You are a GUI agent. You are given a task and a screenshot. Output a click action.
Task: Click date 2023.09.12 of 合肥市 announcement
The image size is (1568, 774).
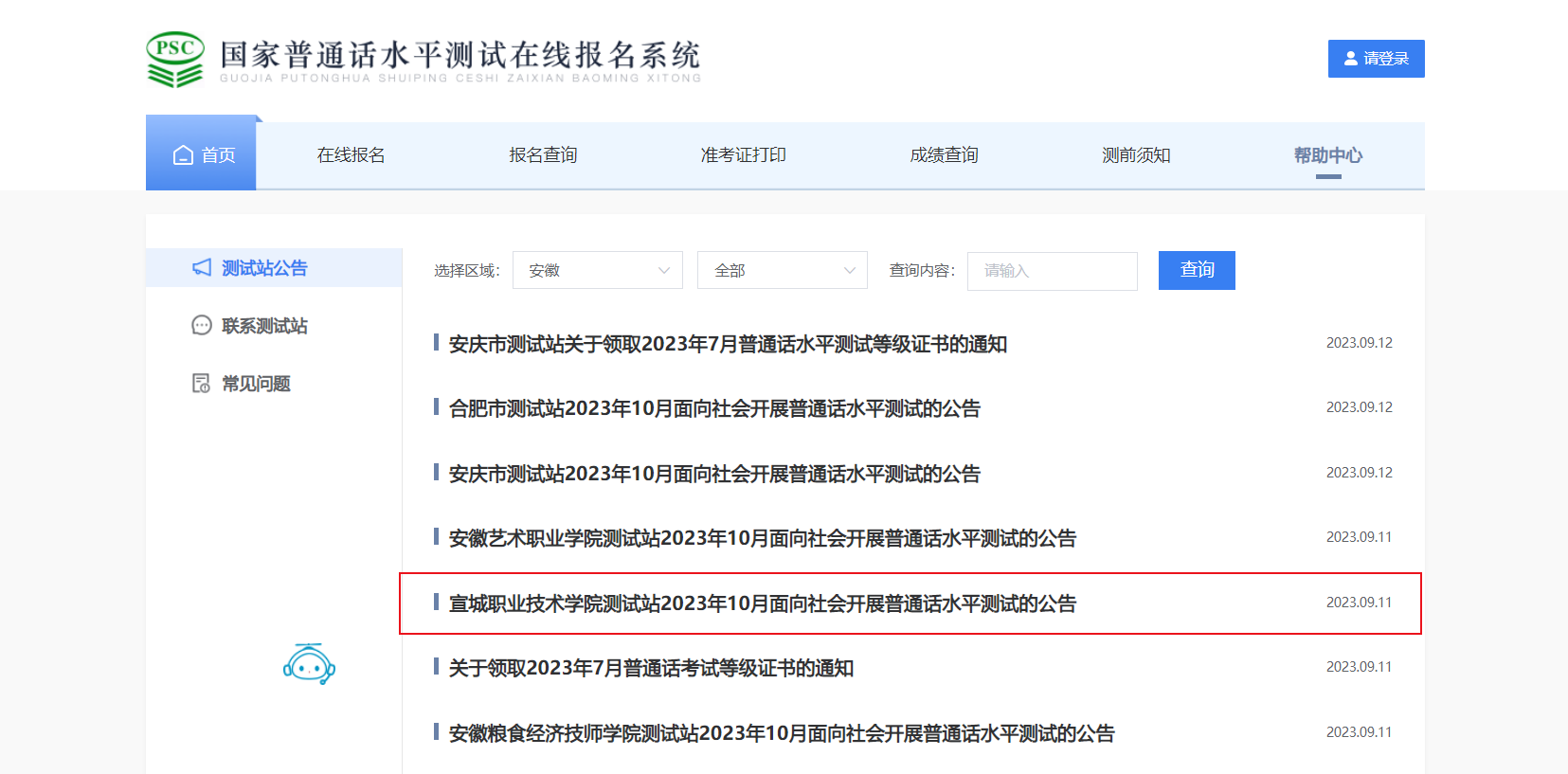[x=1360, y=407]
